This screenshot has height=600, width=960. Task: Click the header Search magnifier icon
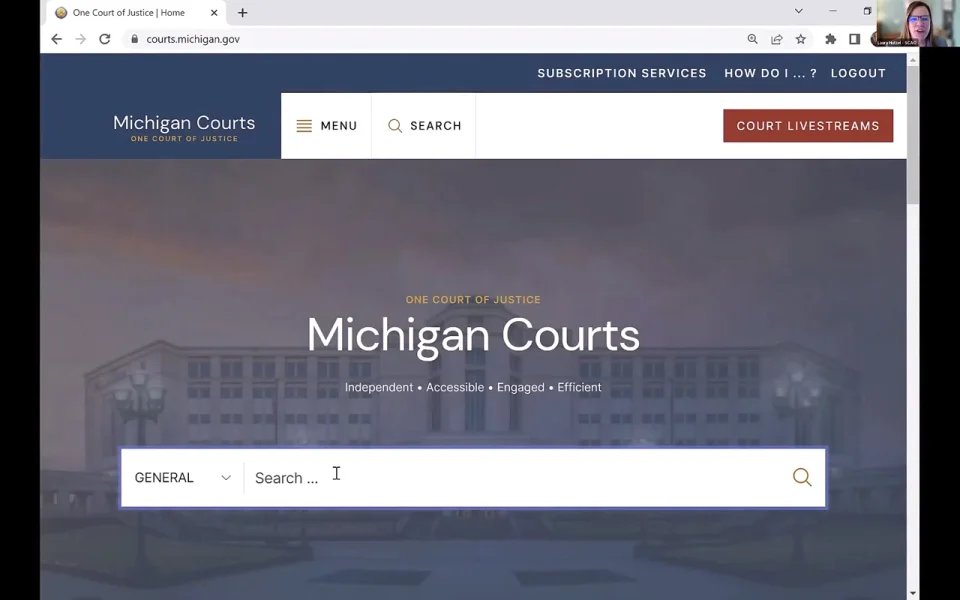[395, 126]
